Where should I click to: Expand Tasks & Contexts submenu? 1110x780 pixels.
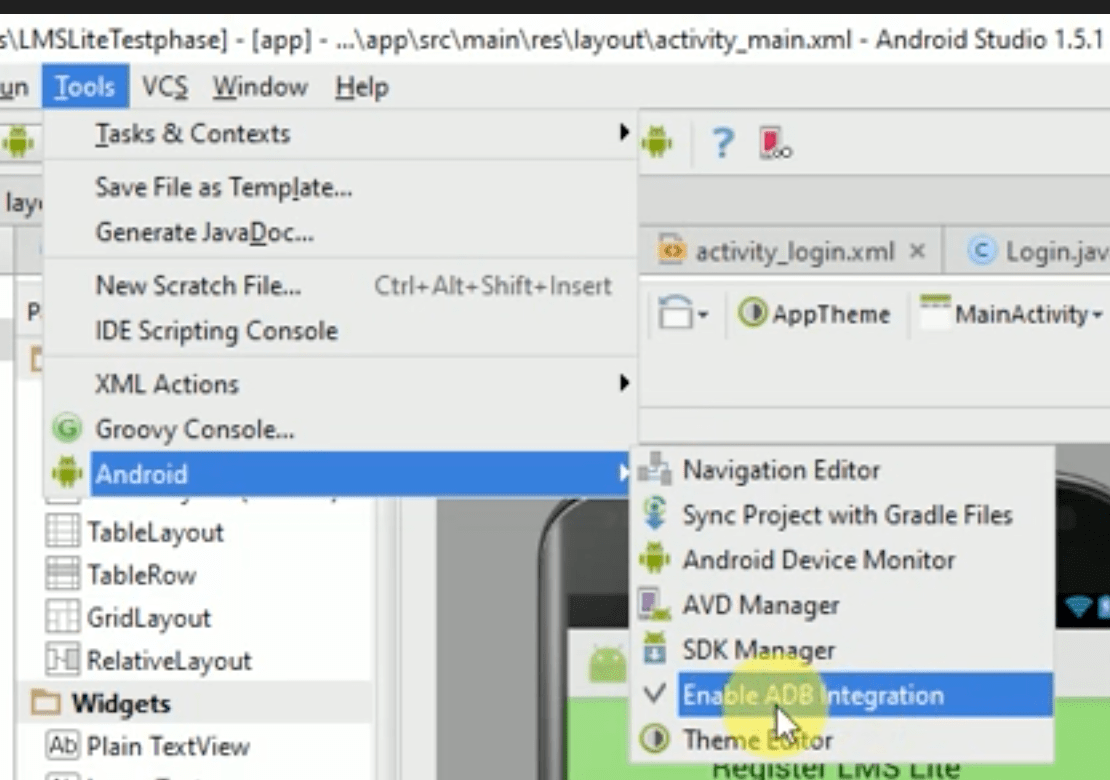coord(340,134)
